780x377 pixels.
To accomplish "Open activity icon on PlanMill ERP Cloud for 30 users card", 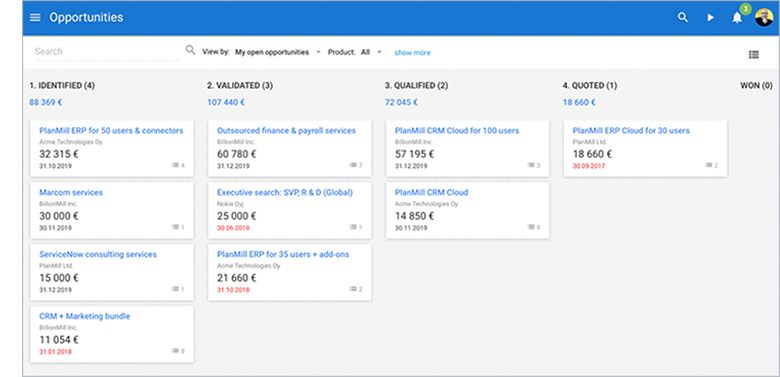I will point(711,165).
